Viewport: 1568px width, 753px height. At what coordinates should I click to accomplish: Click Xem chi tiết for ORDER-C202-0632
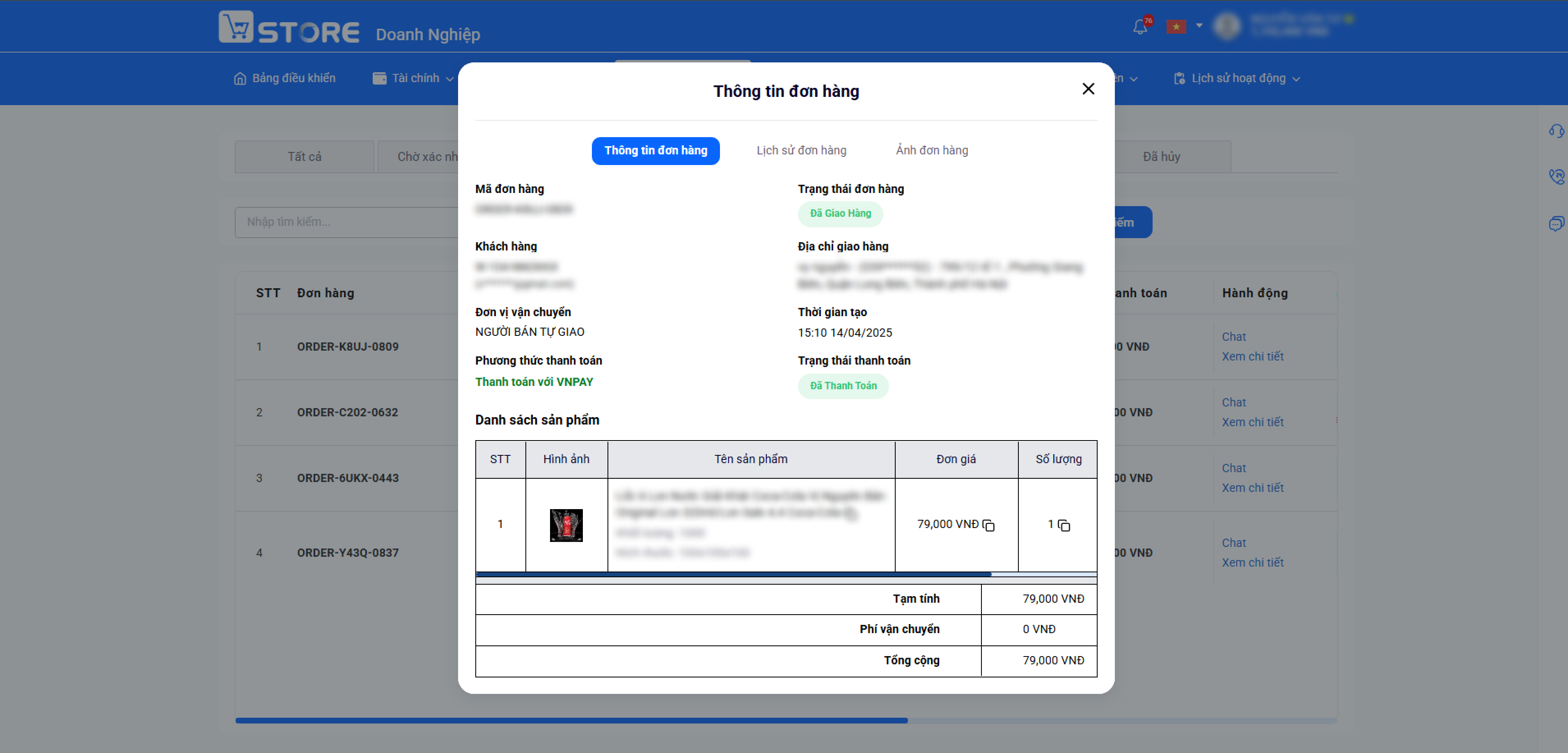tap(1253, 422)
